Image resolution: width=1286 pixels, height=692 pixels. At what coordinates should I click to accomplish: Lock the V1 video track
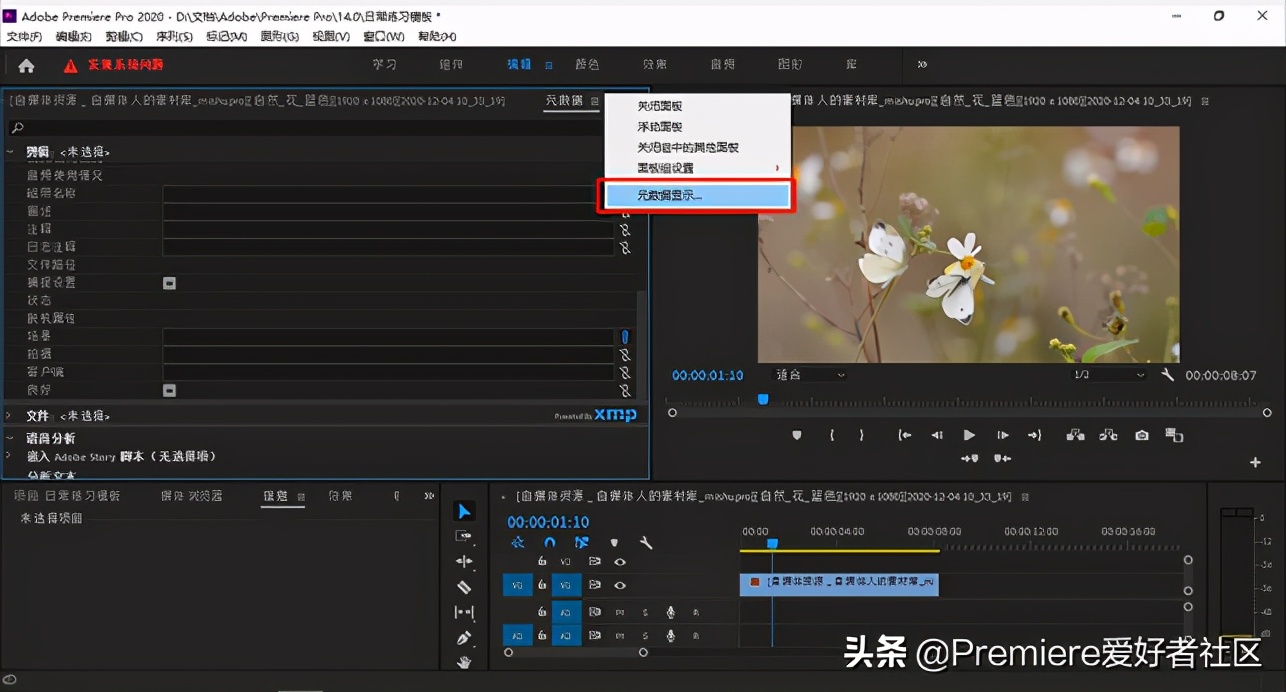[x=542, y=585]
